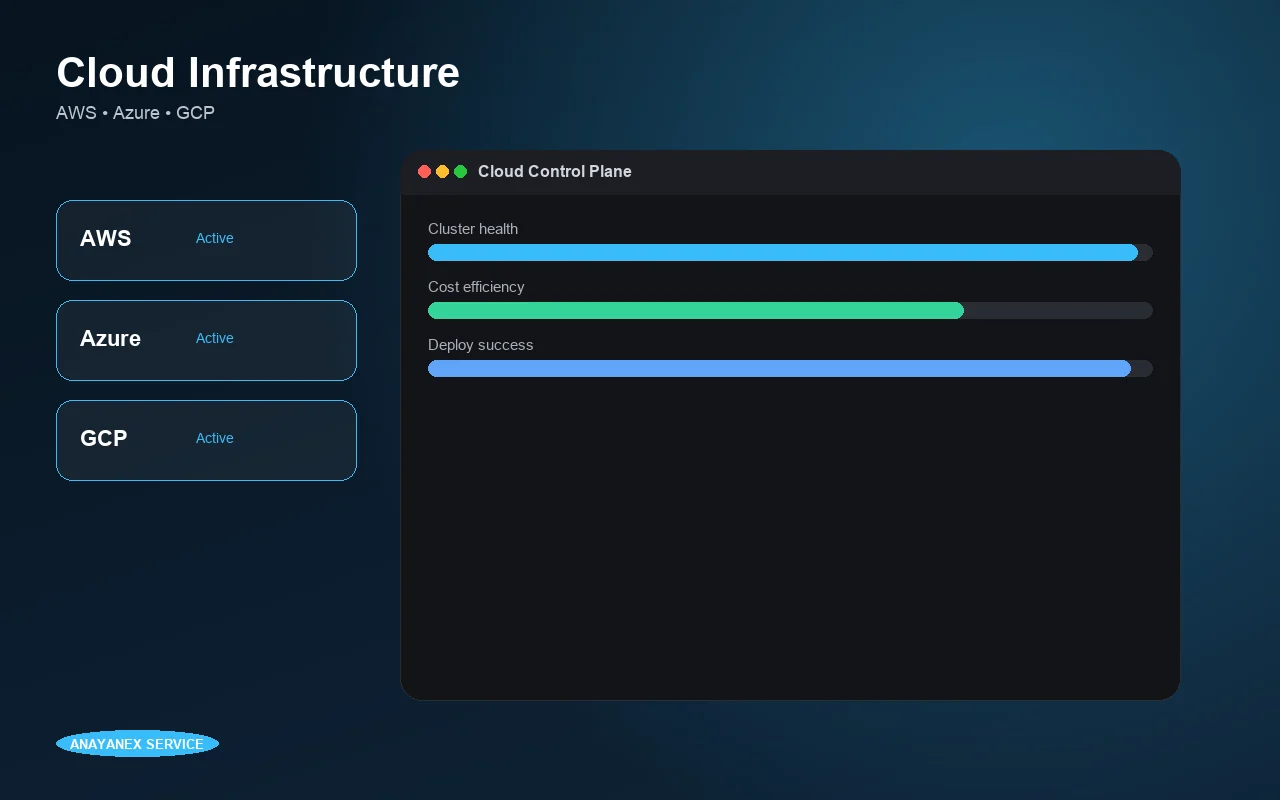Click the yellow minimize dot

[x=443, y=172]
